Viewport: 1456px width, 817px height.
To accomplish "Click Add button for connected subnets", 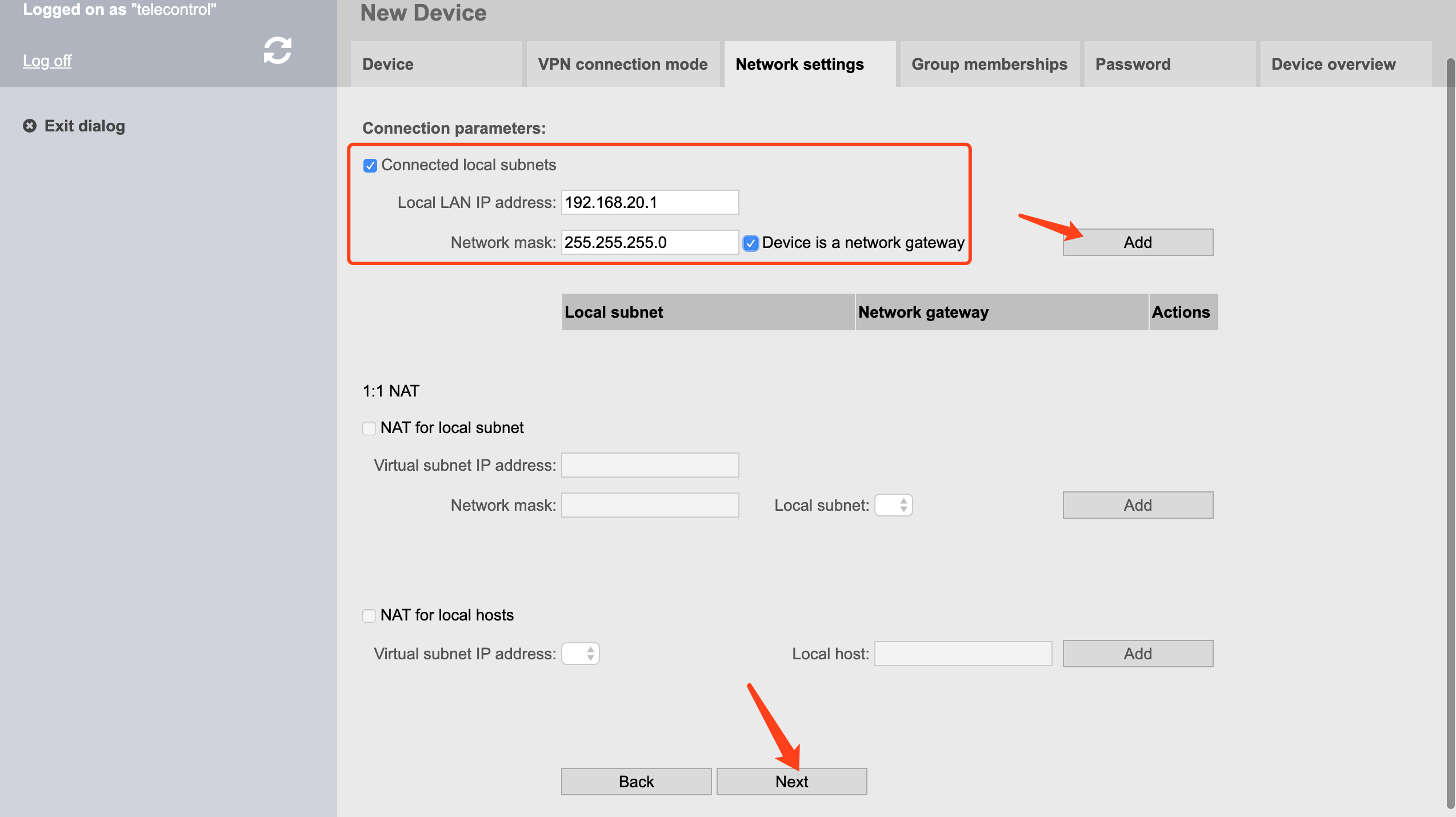I will (x=1137, y=242).
